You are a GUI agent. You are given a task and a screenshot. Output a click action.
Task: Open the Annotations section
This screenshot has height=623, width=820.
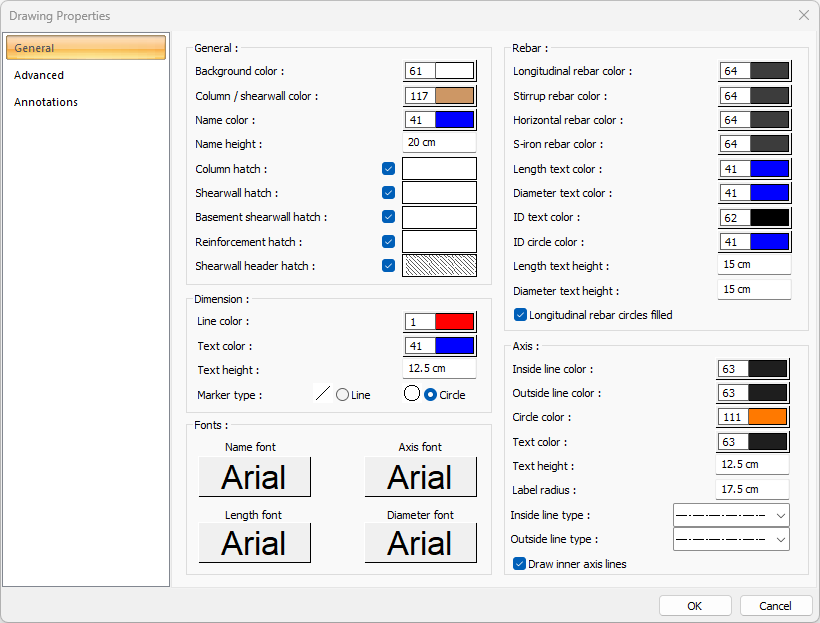(x=46, y=102)
